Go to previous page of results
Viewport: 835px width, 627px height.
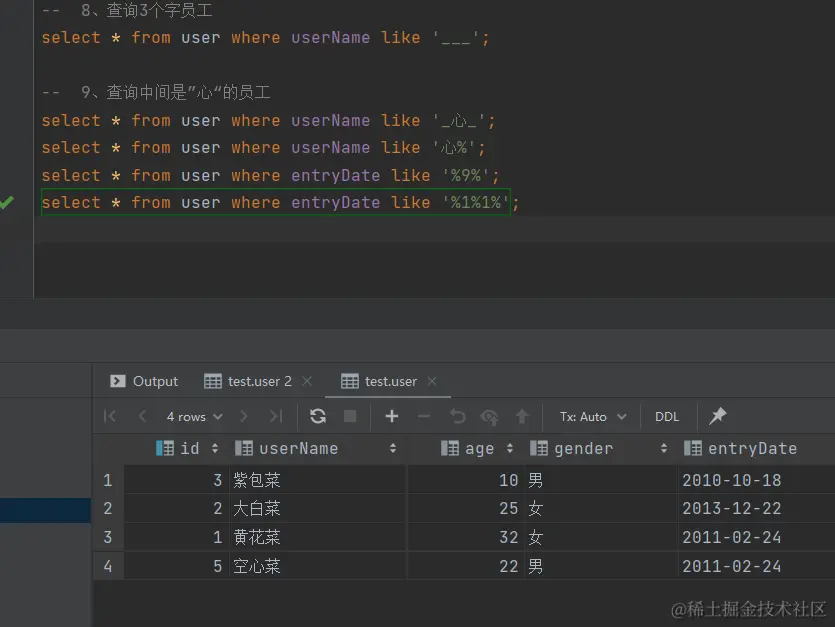142,416
